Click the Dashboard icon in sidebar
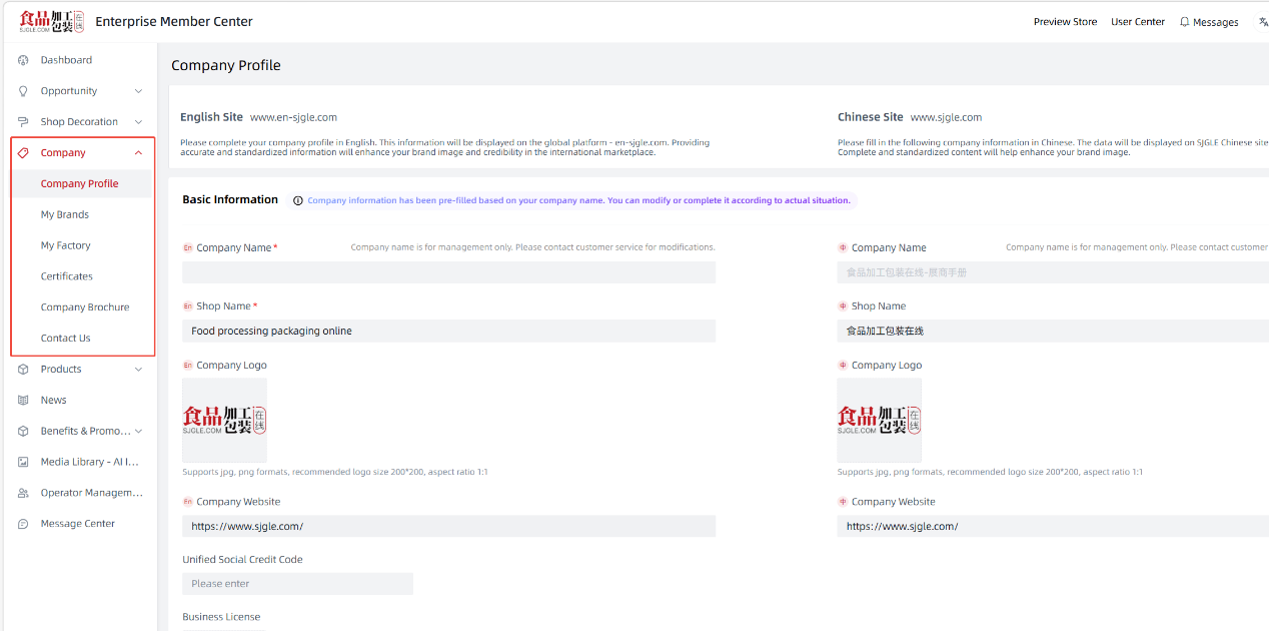Screen dimensions: 1269x631 pyautogui.click(x=23, y=60)
